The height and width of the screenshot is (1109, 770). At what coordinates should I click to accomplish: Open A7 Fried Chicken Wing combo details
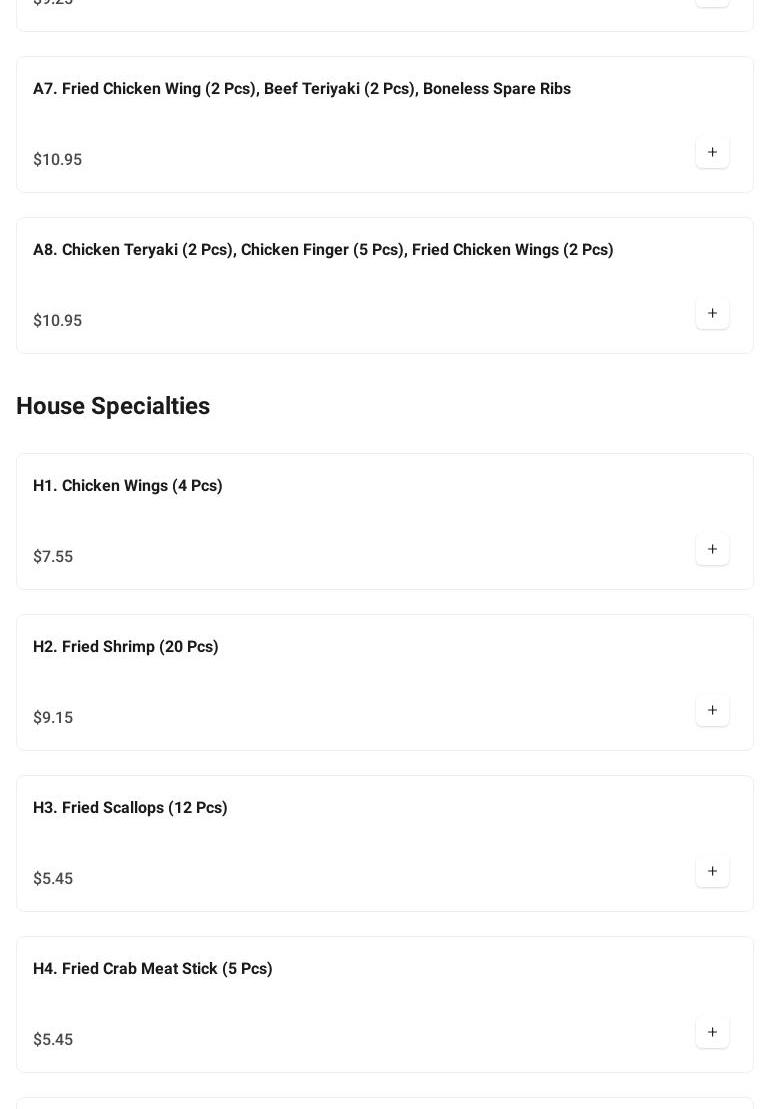[301, 89]
